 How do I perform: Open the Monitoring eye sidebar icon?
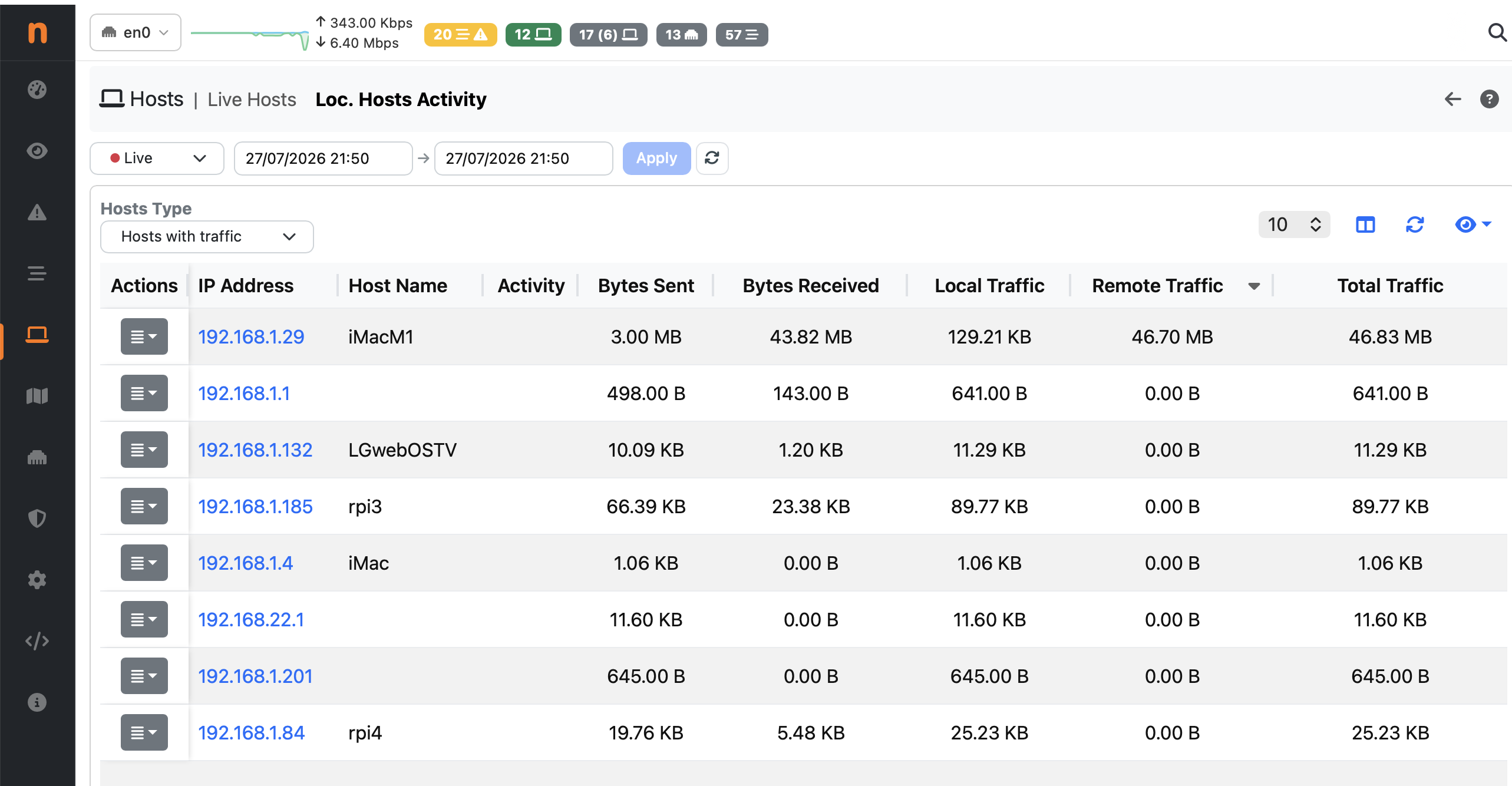pyautogui.click(x=37, y=151)
